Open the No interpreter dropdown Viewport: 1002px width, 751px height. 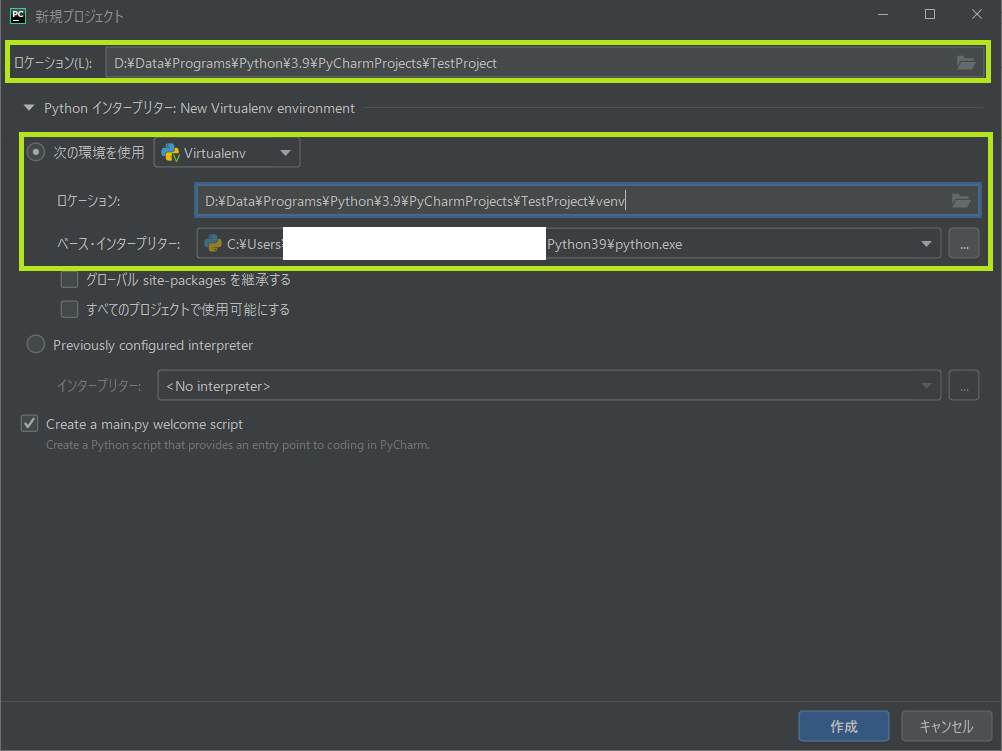549,385
